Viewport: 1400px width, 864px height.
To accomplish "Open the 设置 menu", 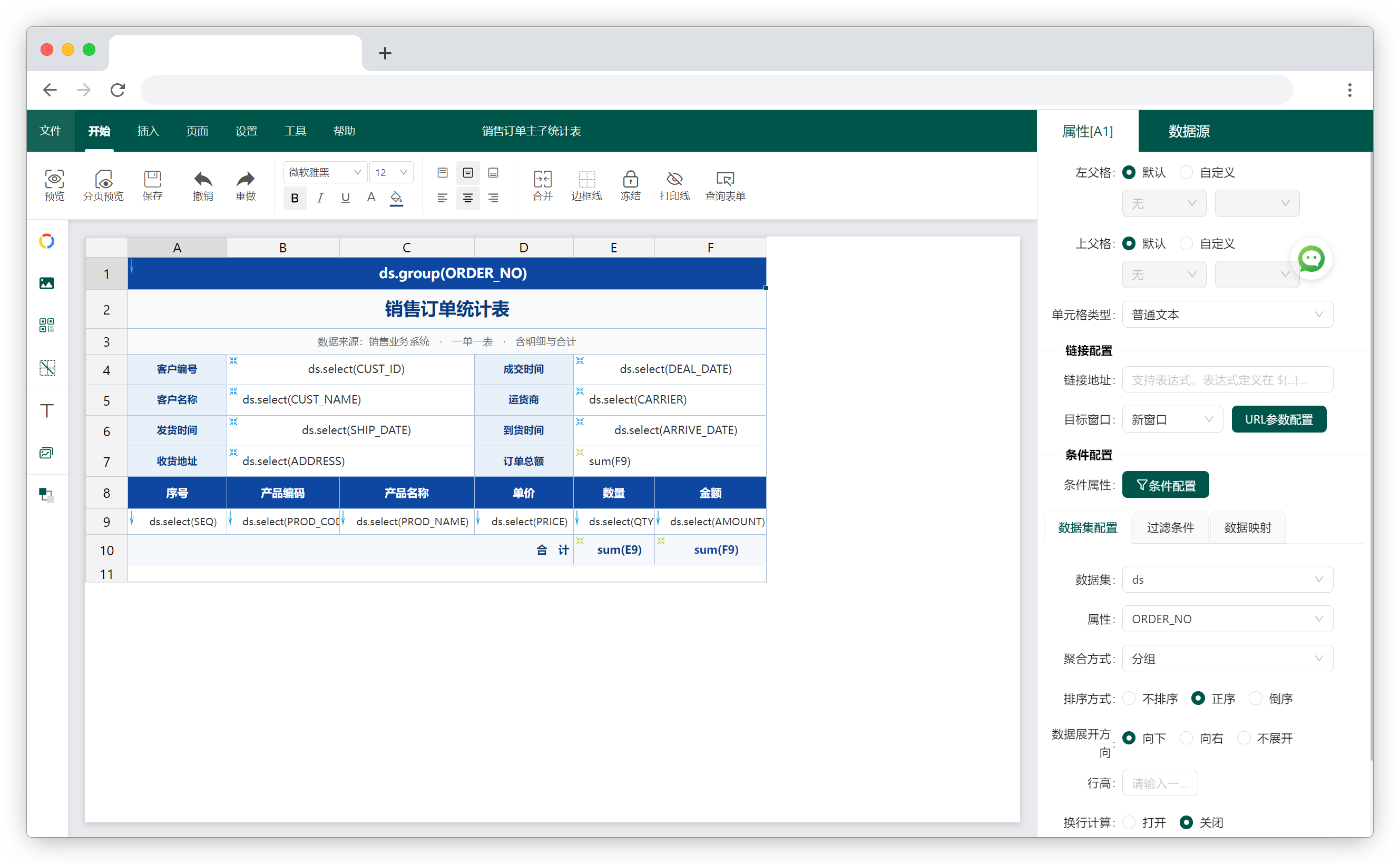I will coord(246,131).
